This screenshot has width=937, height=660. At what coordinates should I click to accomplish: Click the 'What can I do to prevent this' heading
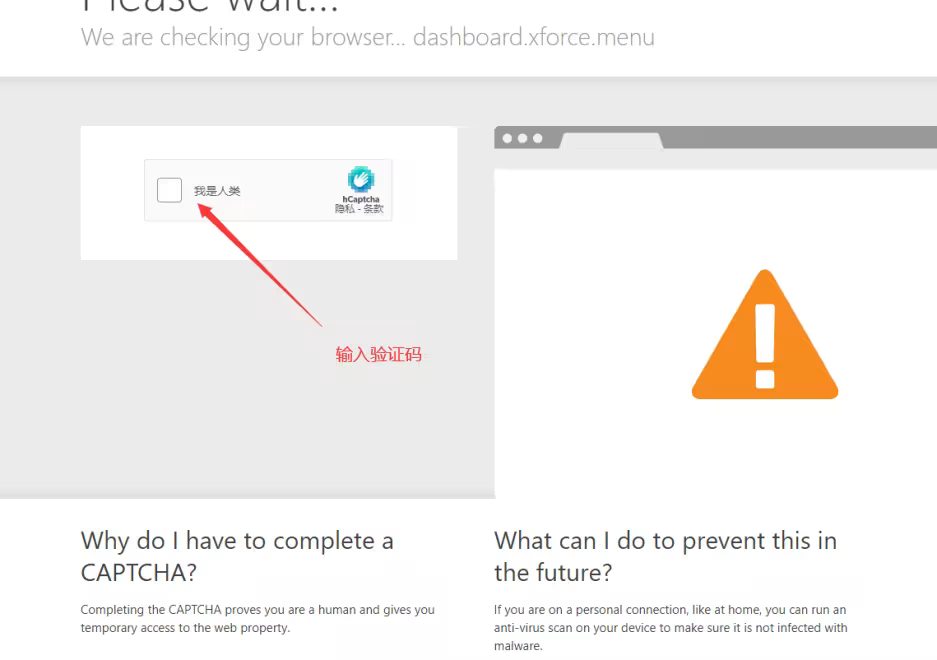point(665,556)
